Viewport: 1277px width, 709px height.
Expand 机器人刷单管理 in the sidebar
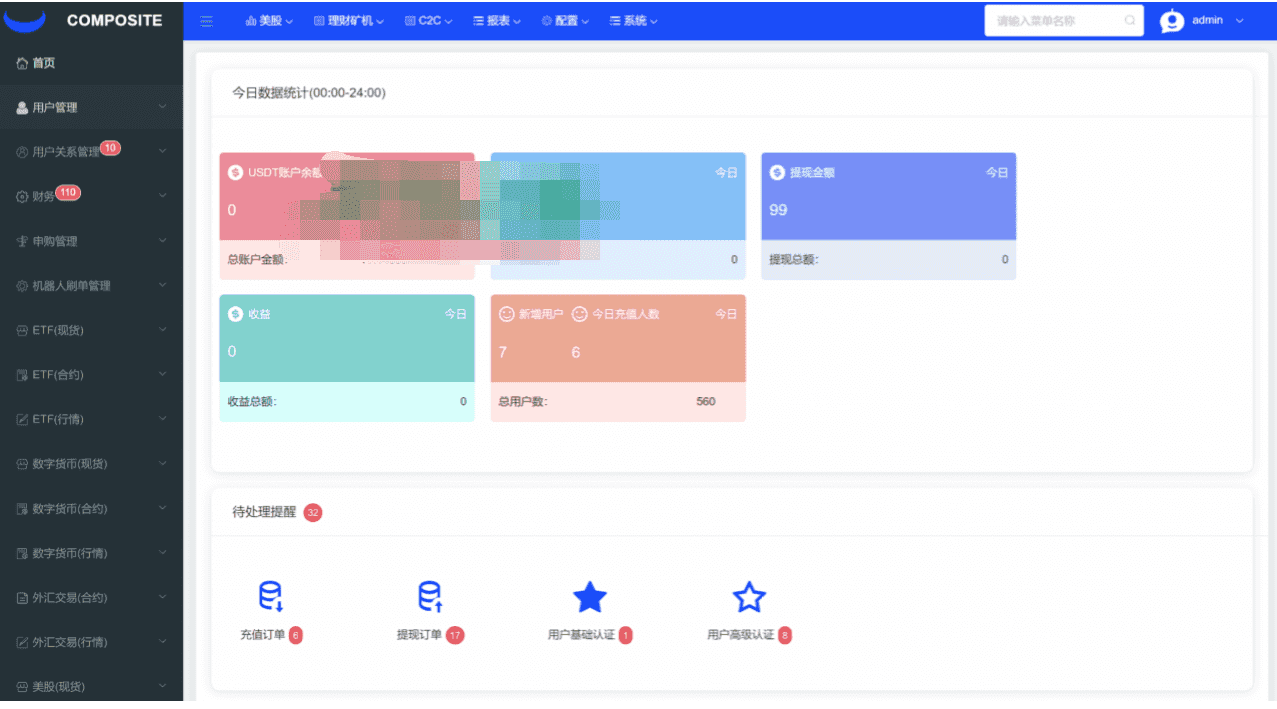point(91,286)
